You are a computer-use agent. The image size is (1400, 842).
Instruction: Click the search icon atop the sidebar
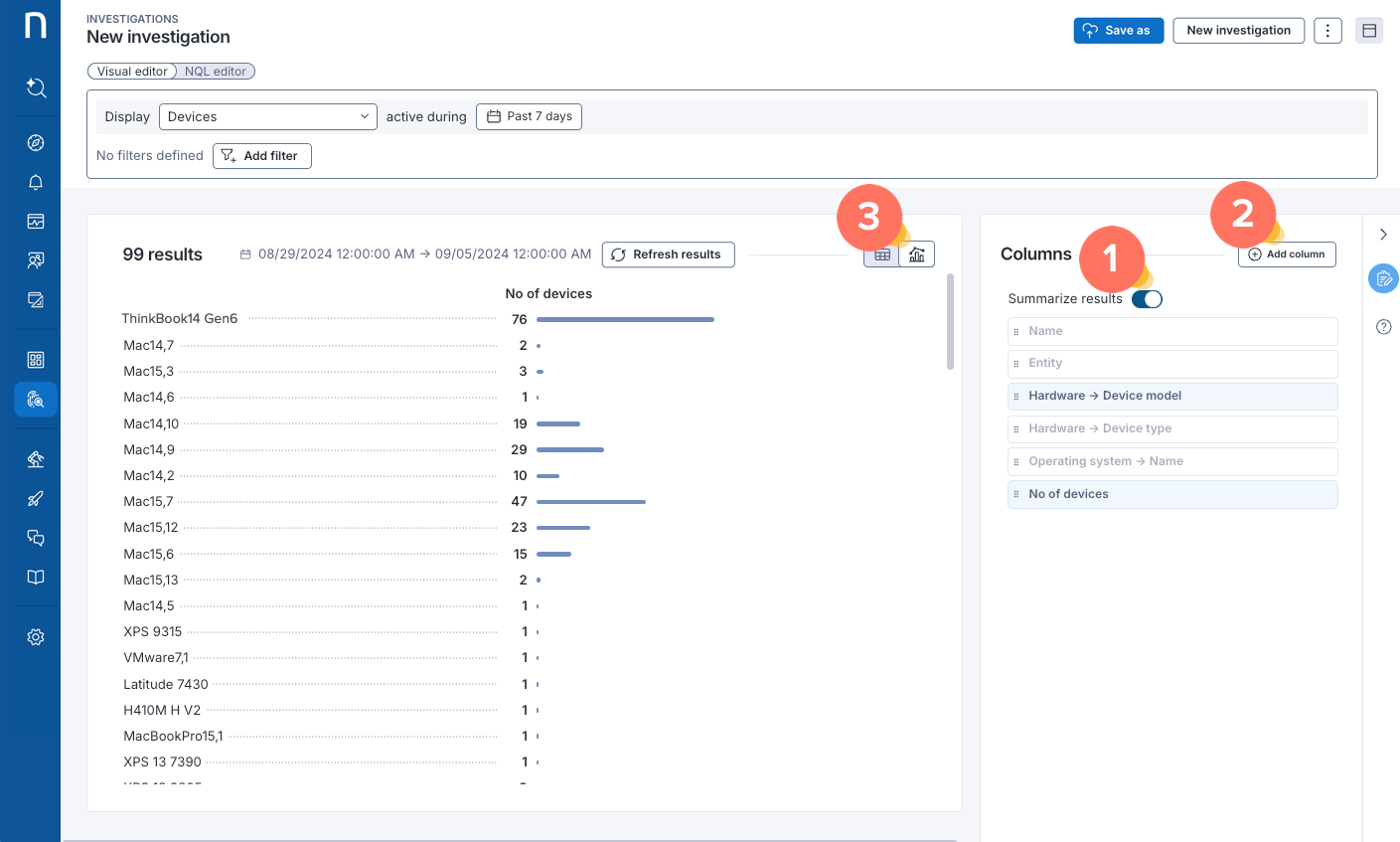pos(36,87)
